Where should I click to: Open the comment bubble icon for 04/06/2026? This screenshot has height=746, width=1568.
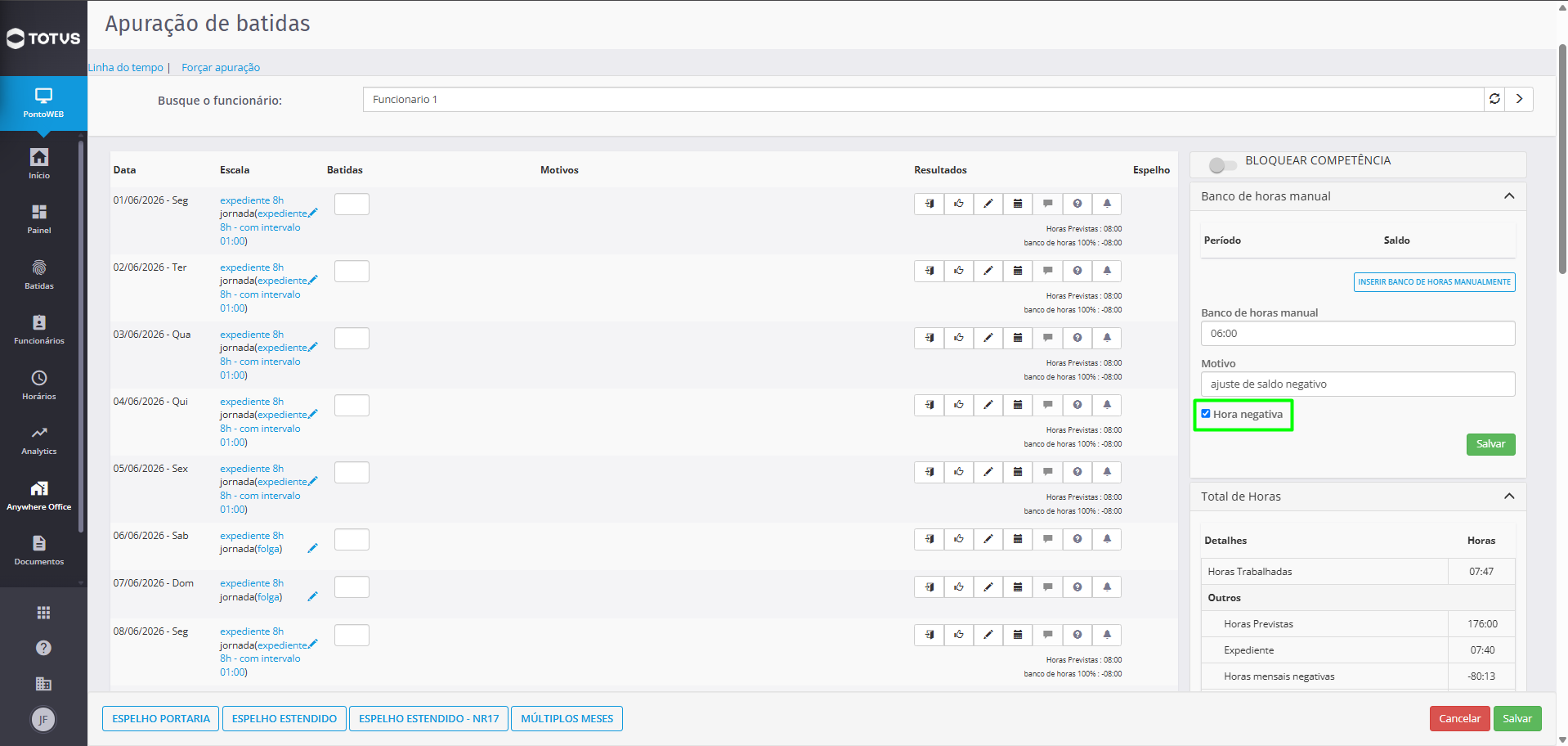(x=1047, y=405)
